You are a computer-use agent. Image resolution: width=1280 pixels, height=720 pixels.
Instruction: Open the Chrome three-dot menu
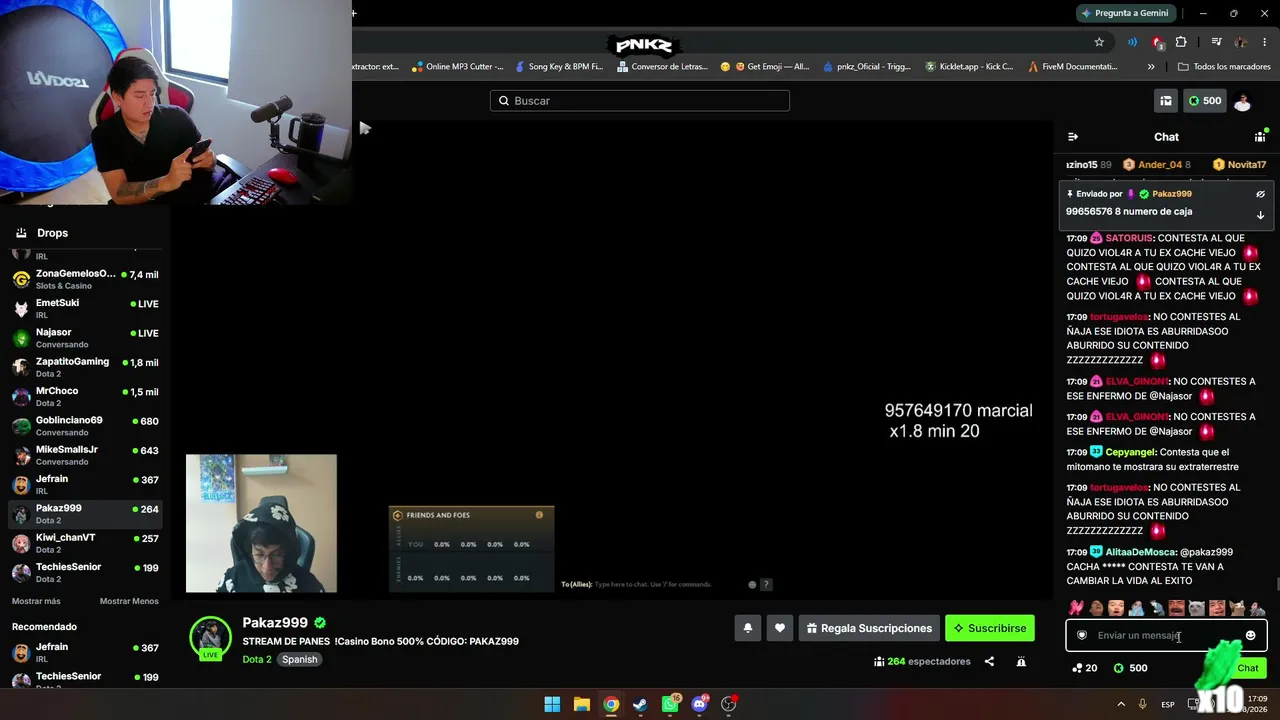[1265, 42]
